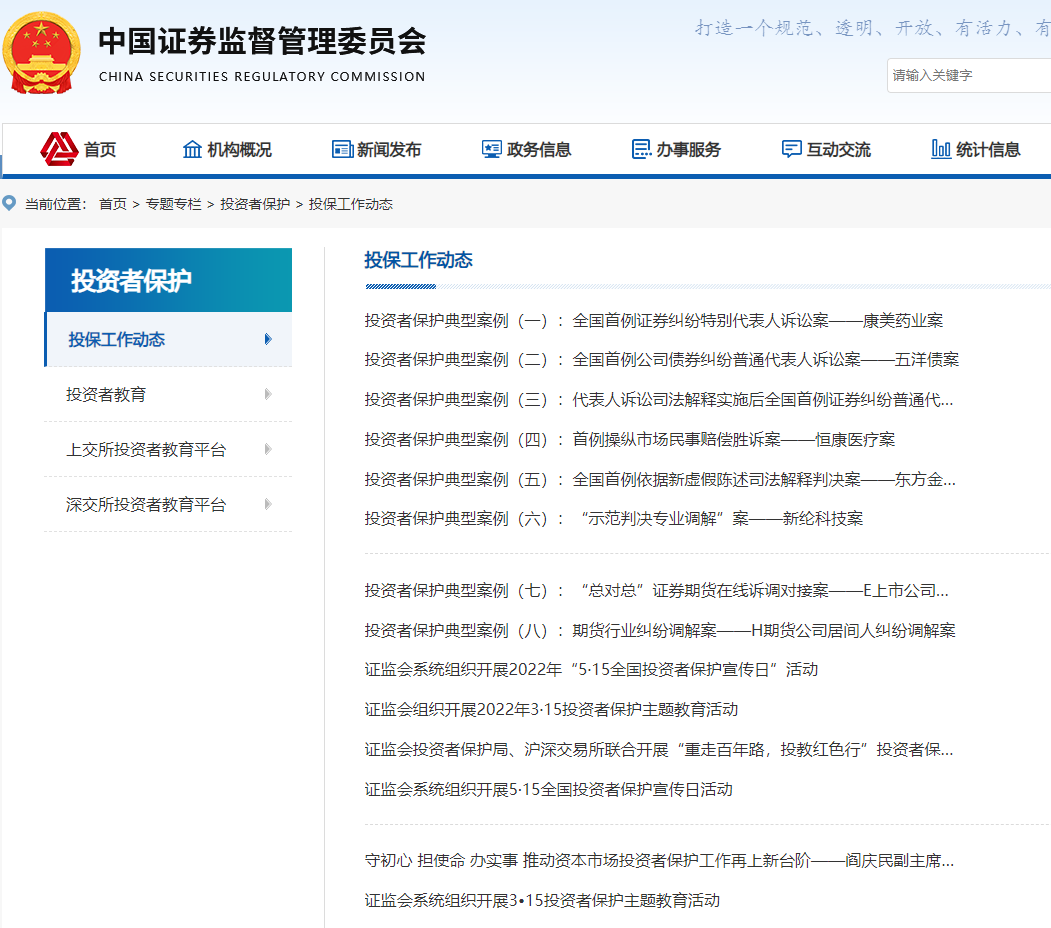Viewport: 1051px width, 928px height.
Task: Click the 专题专栏 breadcrumb link
Action: (x=174, y=204)
